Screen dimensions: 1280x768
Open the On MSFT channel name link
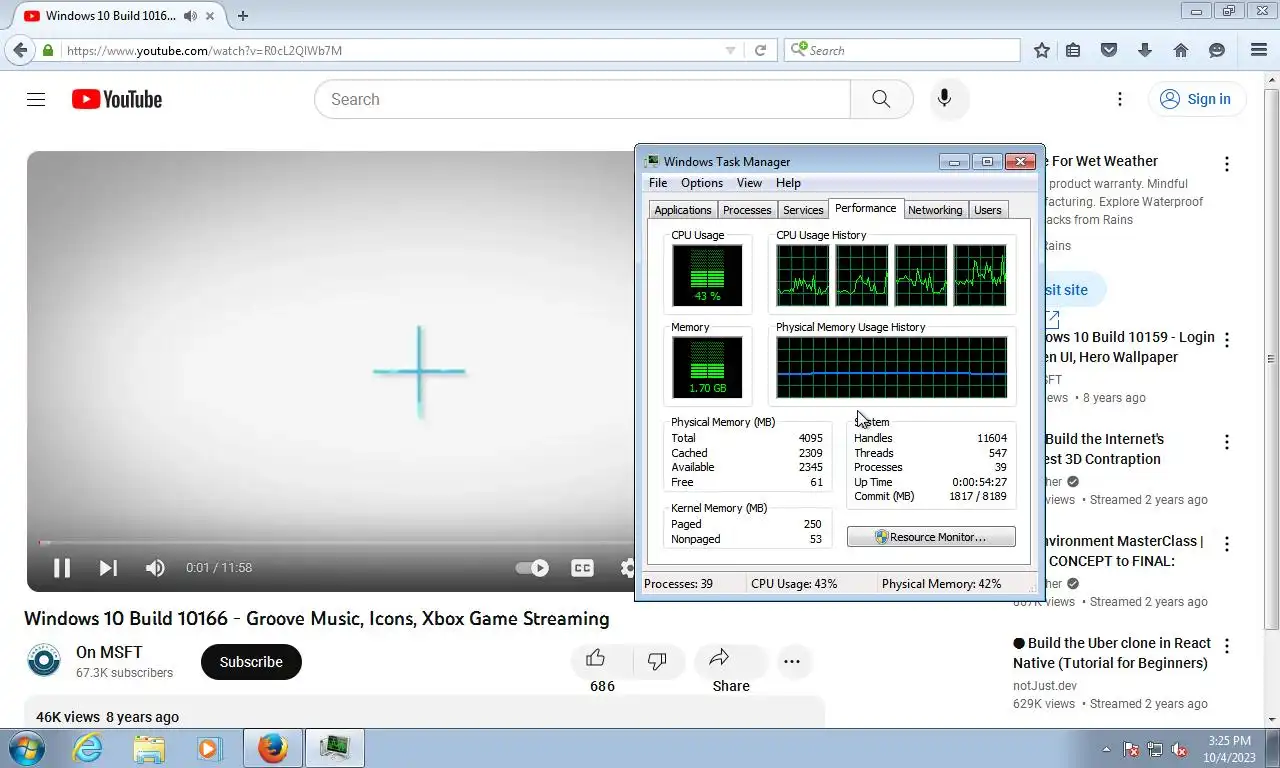109,652
